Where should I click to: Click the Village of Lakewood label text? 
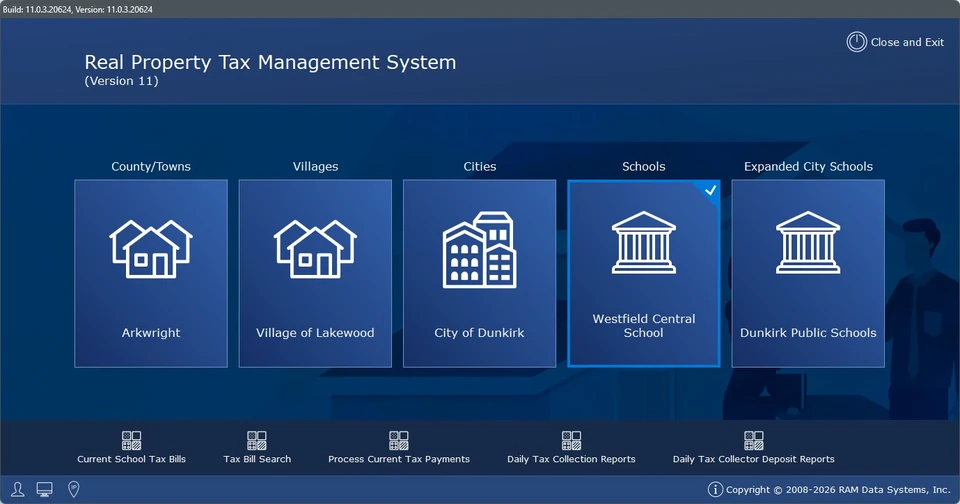(315, 333)
